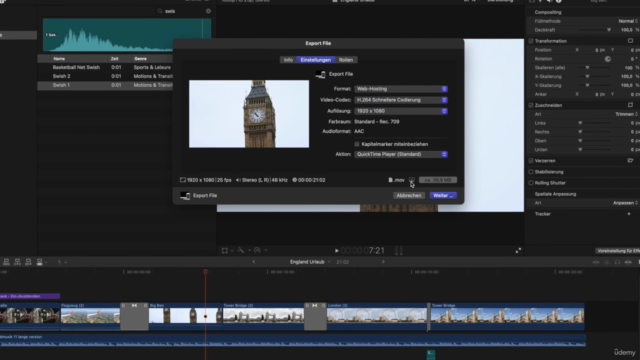640x360 pixels.
Task: Toggle the headphones solo icon in timeline
Action: pos(617,262)
